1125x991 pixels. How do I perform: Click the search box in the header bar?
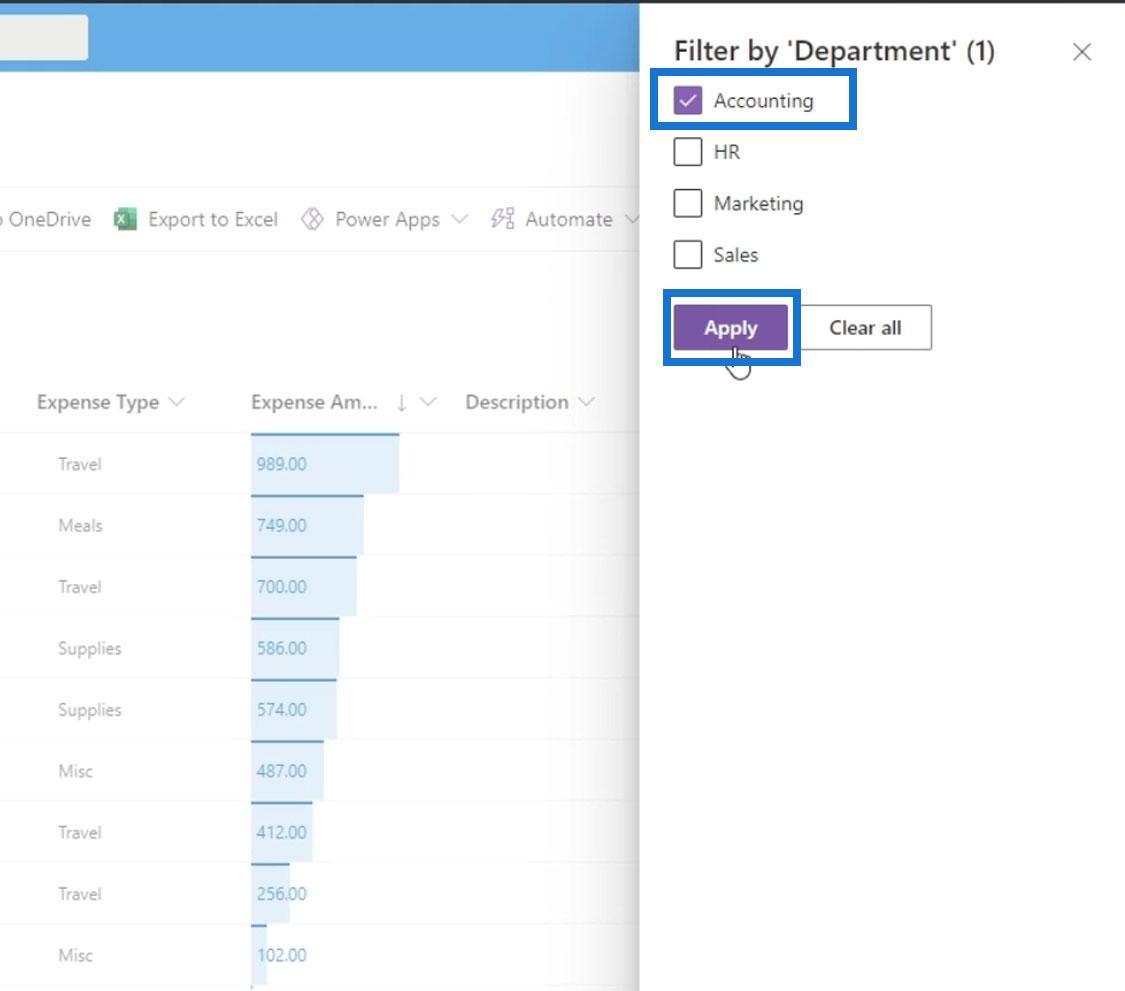click(44, 37)
